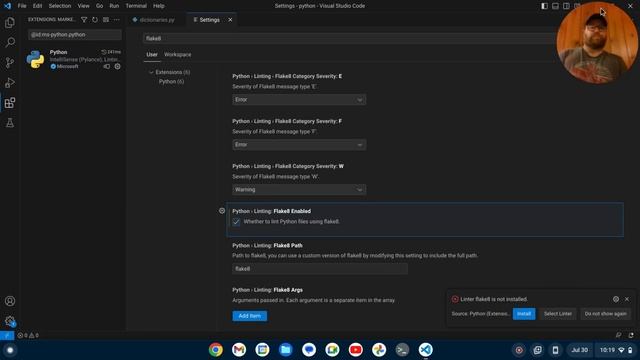Switch to the Workspace settings tab
Screen dimensions: 640x360
coord(178,54)
